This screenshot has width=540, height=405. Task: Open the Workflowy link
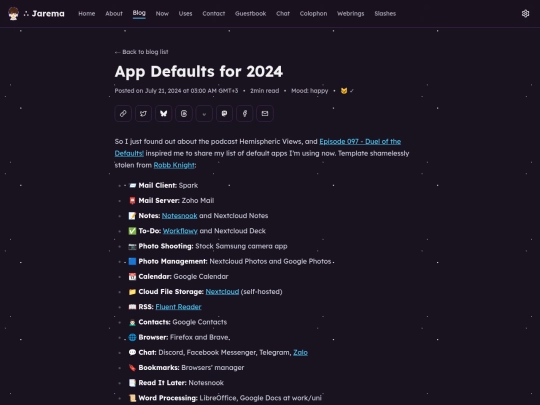[x=180, y=231]
